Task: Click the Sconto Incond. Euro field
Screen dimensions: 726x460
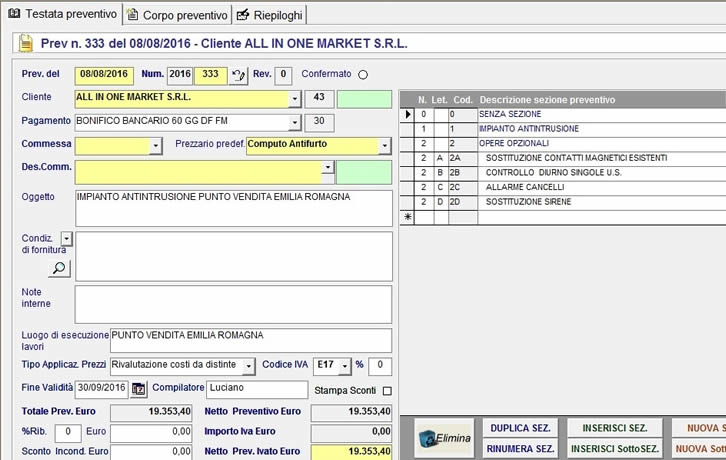Action: [151, 452]
